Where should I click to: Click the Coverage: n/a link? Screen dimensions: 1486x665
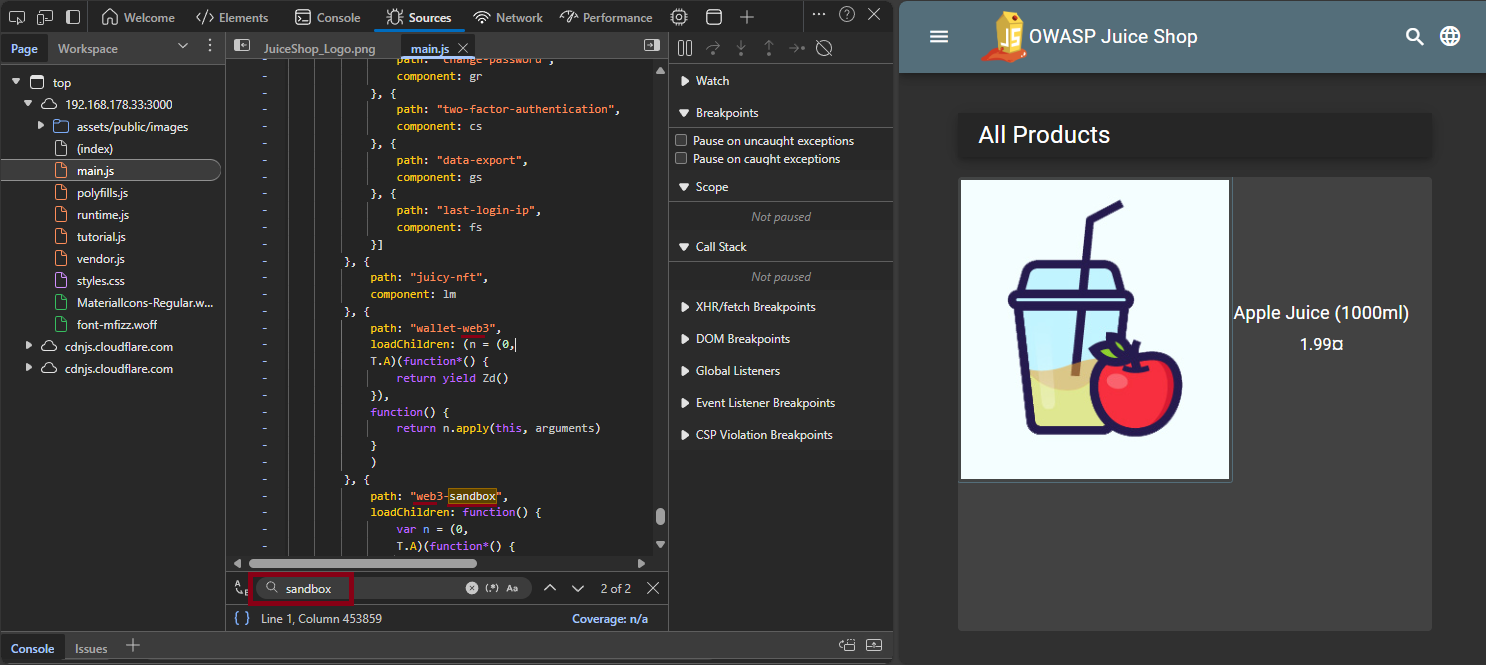click(610, 618)
